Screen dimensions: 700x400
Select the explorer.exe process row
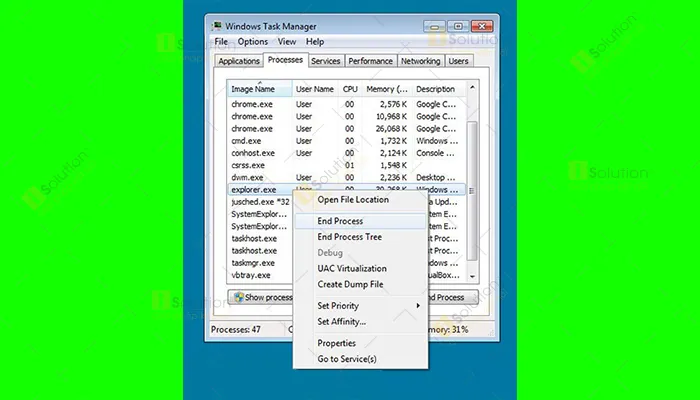[346, 190]
